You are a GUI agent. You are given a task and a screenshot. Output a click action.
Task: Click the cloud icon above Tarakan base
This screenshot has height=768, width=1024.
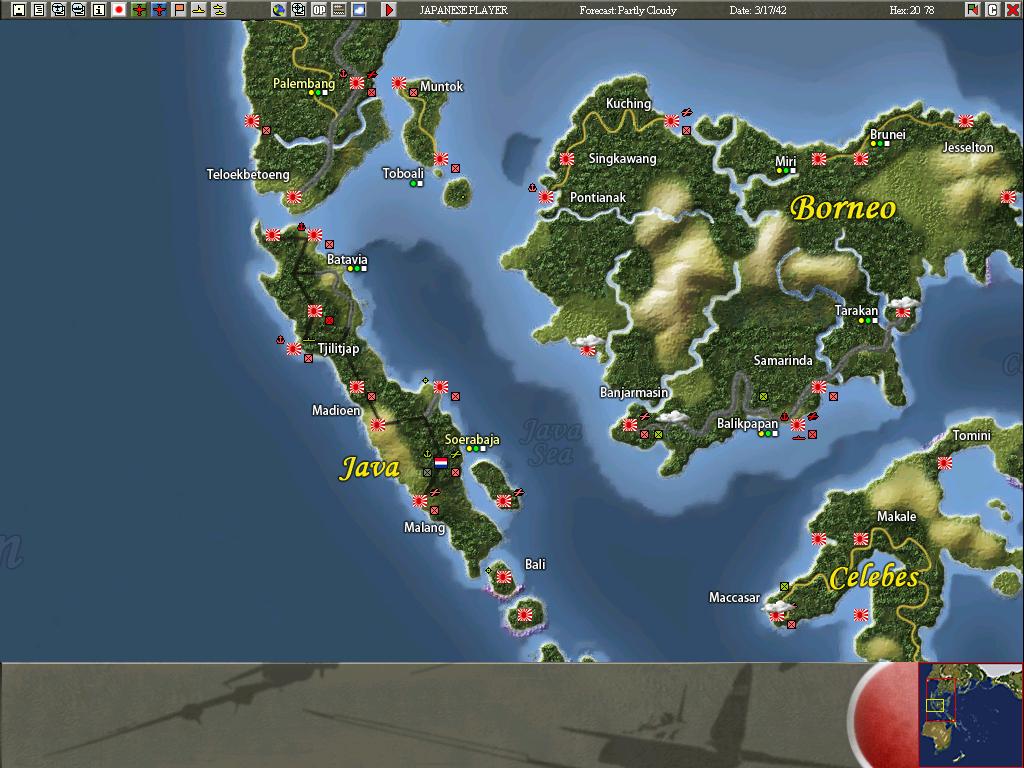pos(904,302)
